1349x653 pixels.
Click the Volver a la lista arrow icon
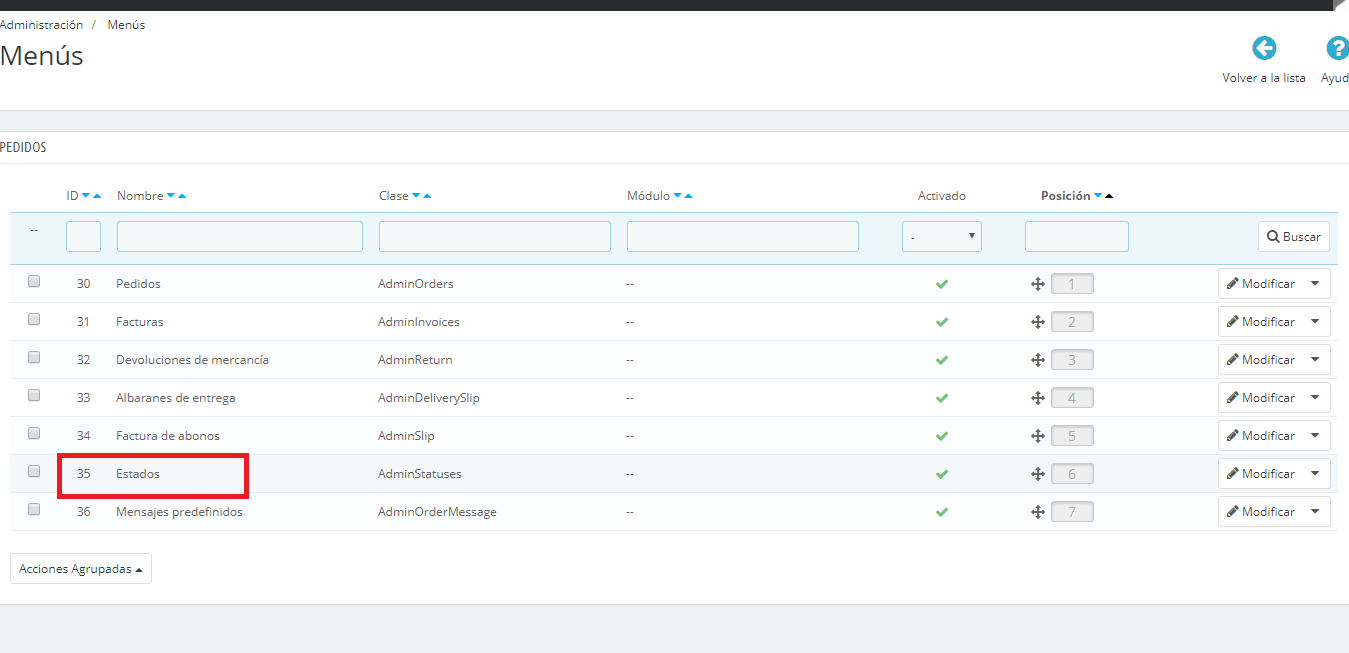[1264, 48]
